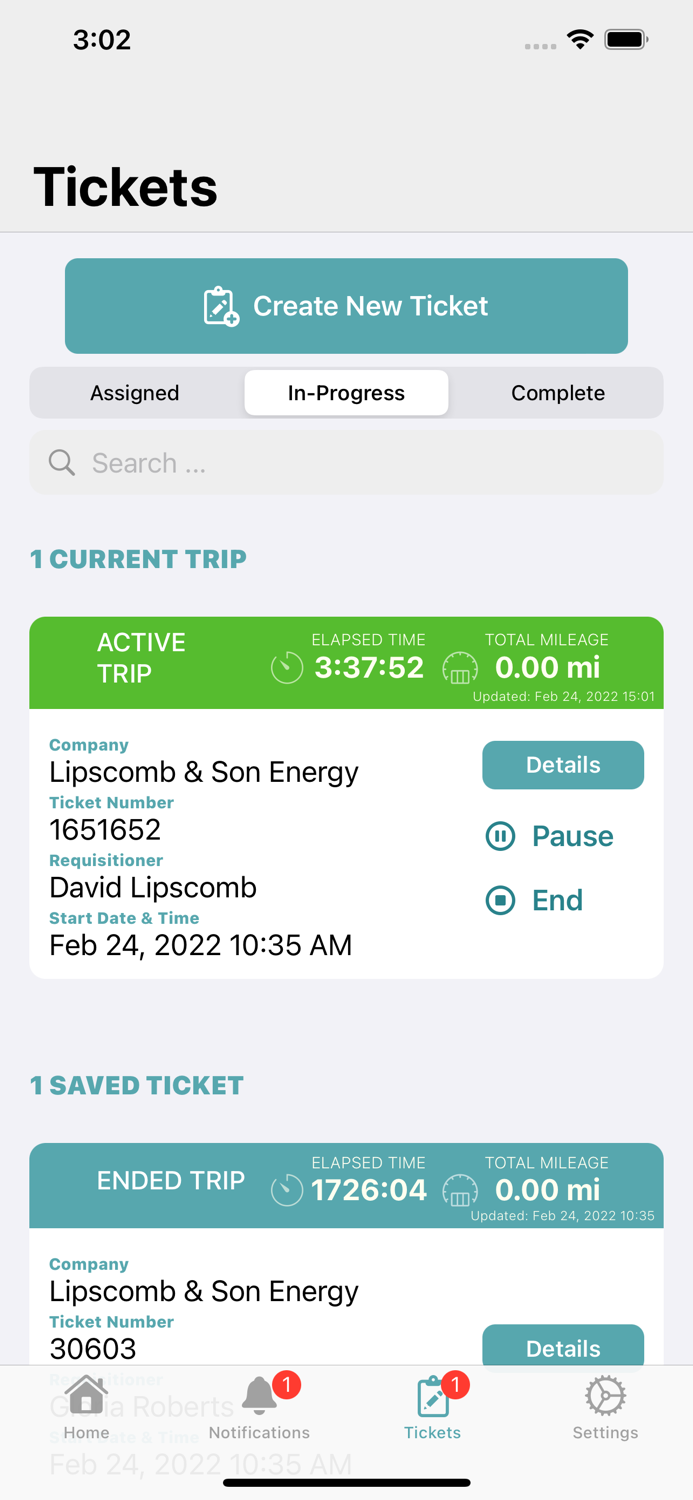Click the stopwatch icon next to elapsed time
The width and height of the screenshot is (693, 1500).
point(287,668)
